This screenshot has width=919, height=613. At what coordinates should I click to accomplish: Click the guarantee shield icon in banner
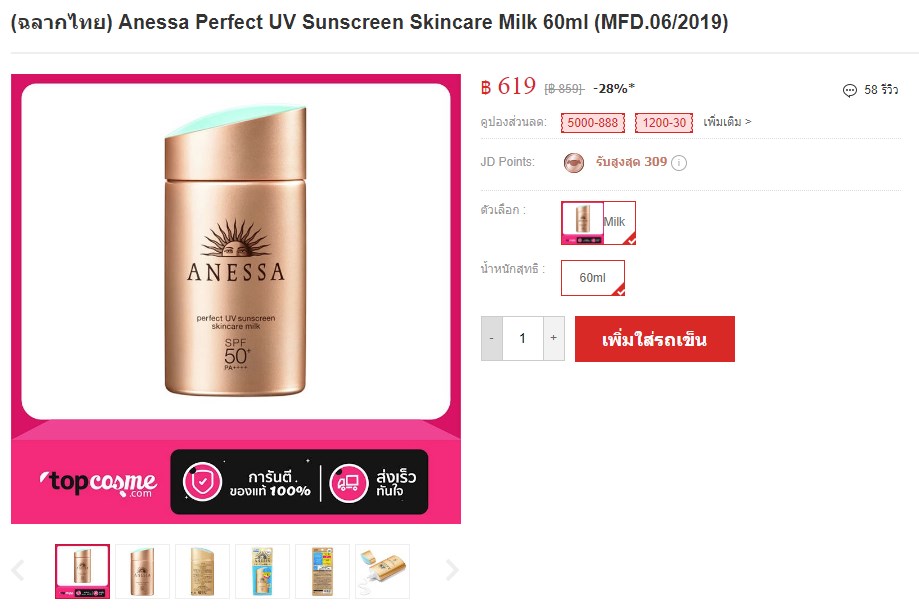tap(202, 482)
